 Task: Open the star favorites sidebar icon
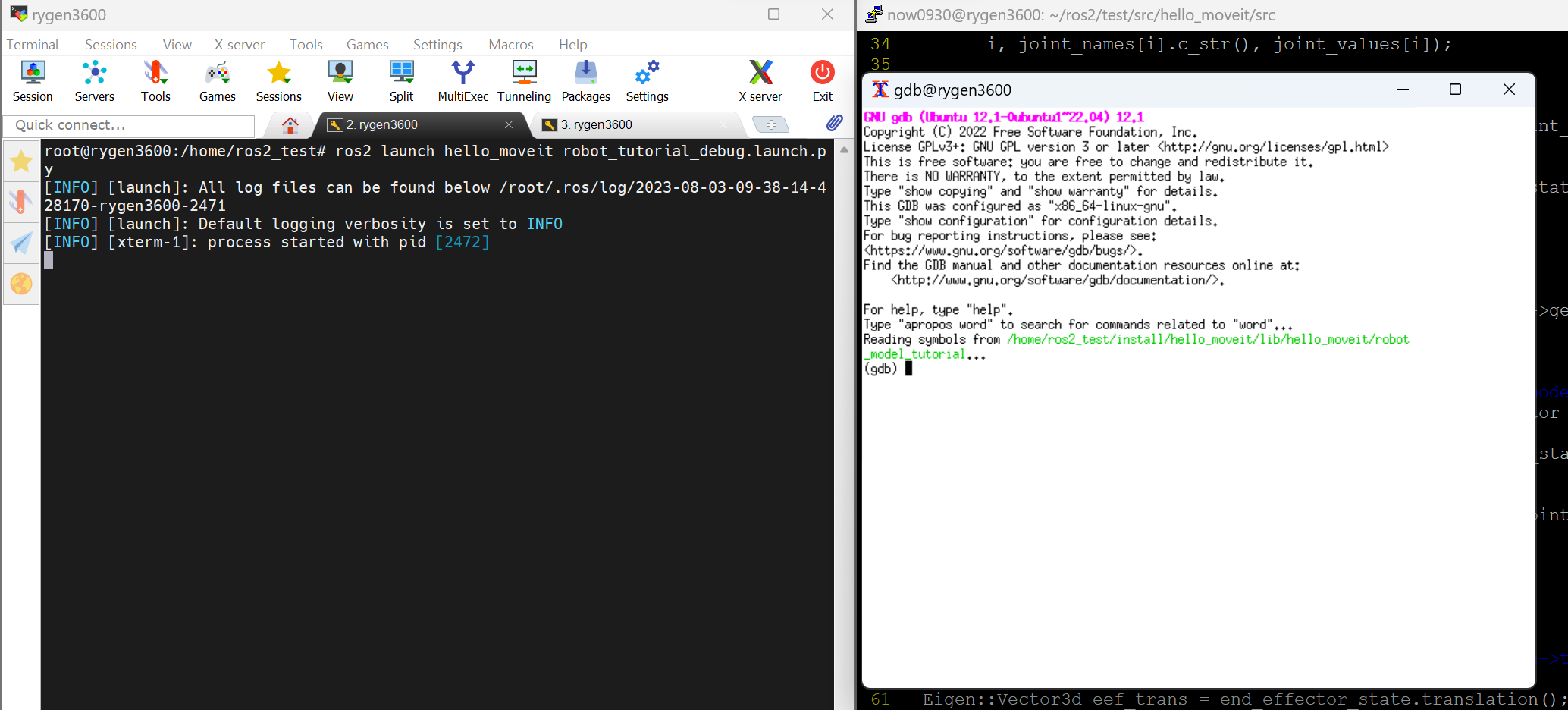[21, 162]
